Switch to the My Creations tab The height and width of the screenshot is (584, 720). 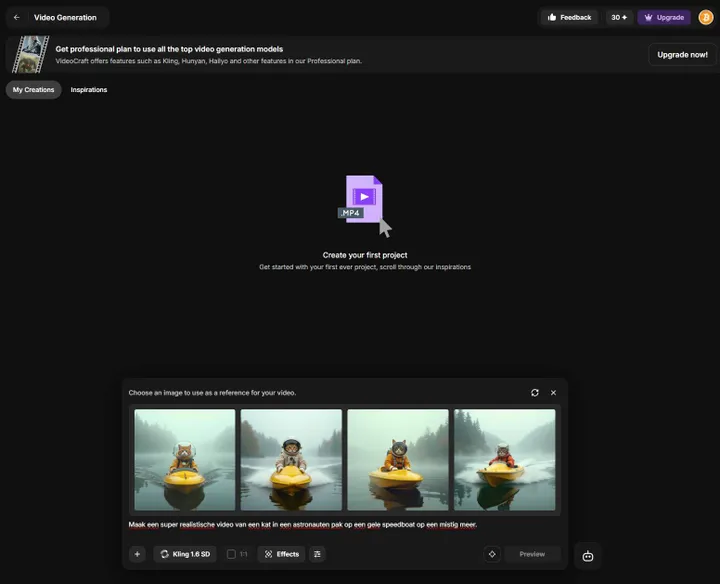tap(33, 90)
